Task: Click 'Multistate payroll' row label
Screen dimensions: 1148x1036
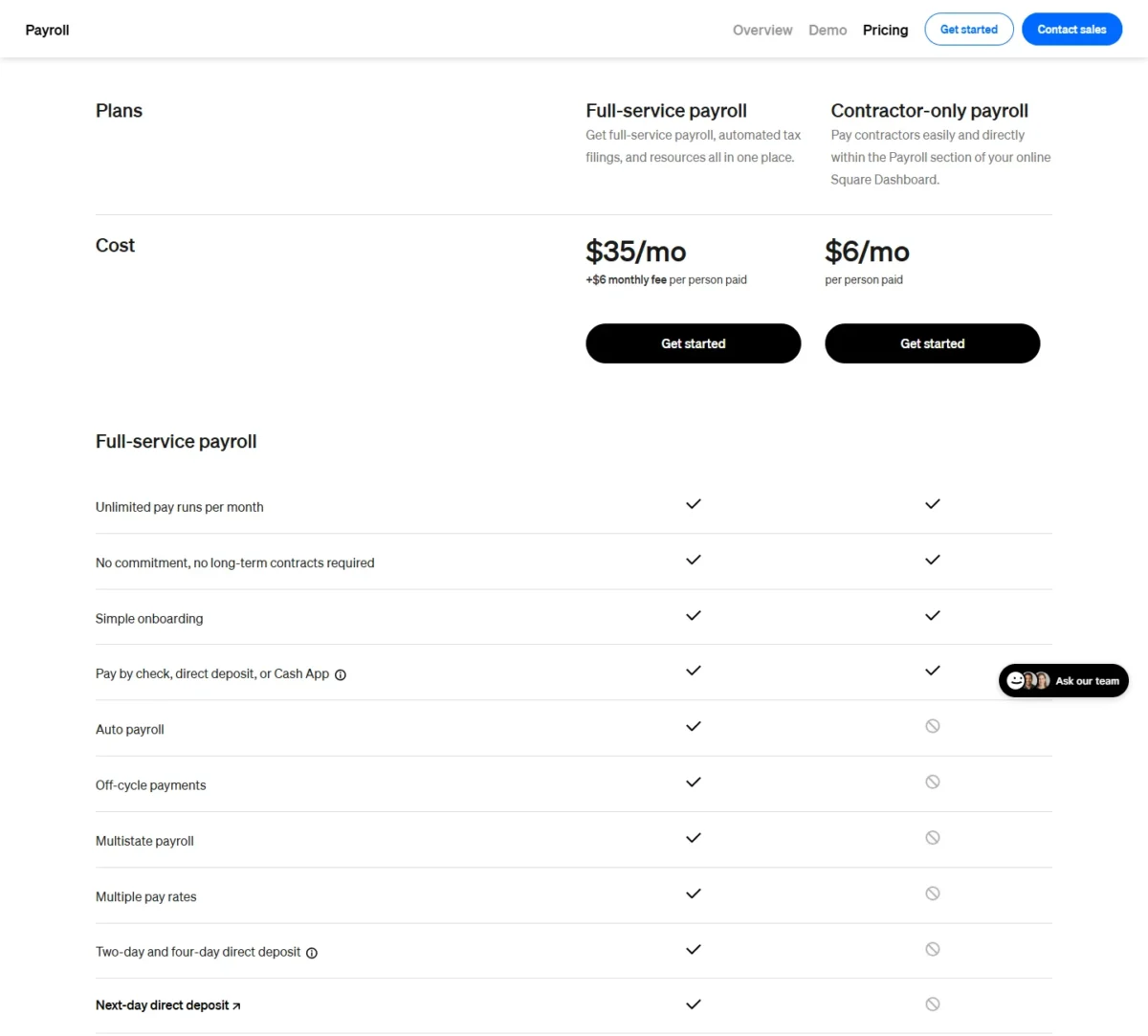Action: tap(144, 841)
